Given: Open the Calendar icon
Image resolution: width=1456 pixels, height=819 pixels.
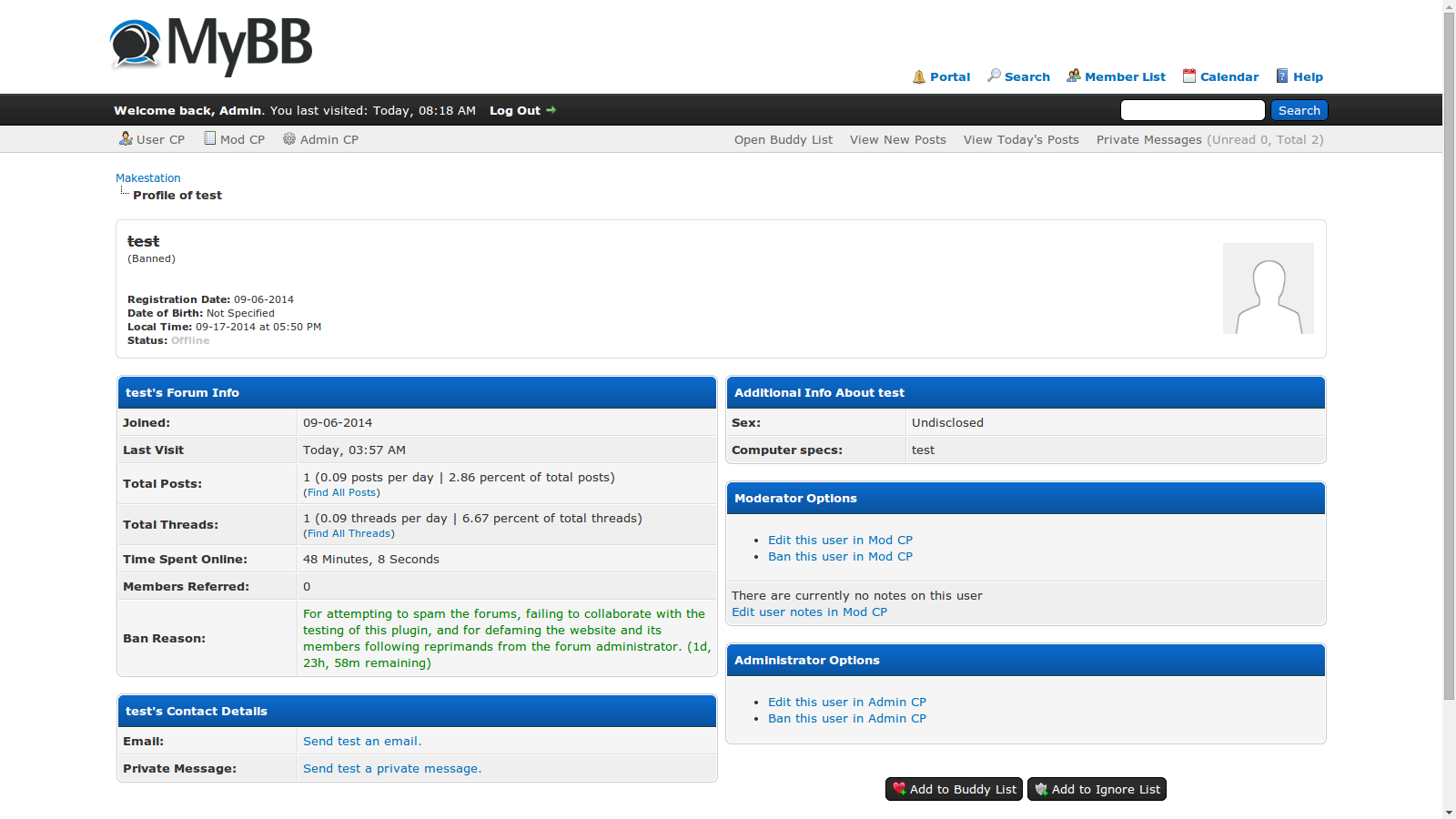Looking at the screenshot, I should 1188,76.
